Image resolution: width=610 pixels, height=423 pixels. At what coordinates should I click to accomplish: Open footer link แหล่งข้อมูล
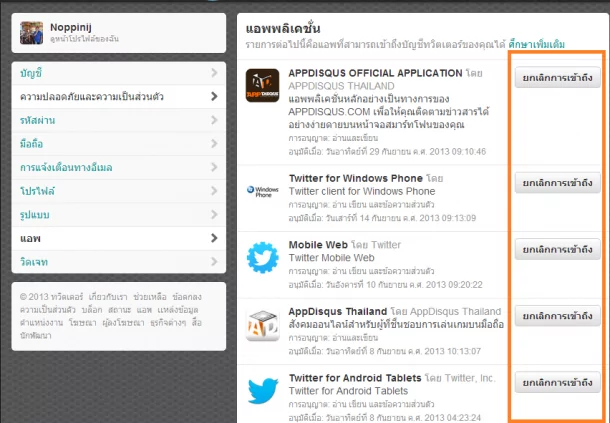pos(178,310)
